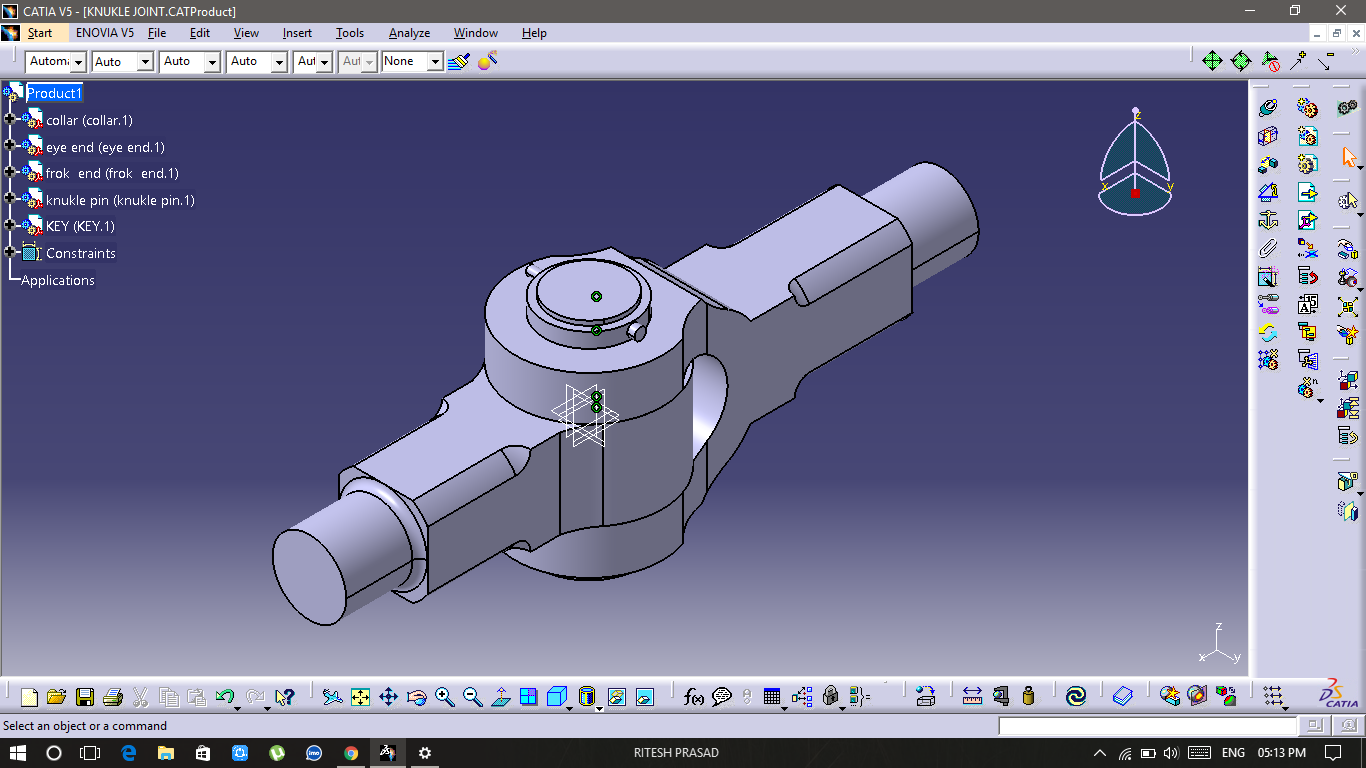Open the Analyze menu
This screenshot has width=1366, height=768.
tap(409, 33)
